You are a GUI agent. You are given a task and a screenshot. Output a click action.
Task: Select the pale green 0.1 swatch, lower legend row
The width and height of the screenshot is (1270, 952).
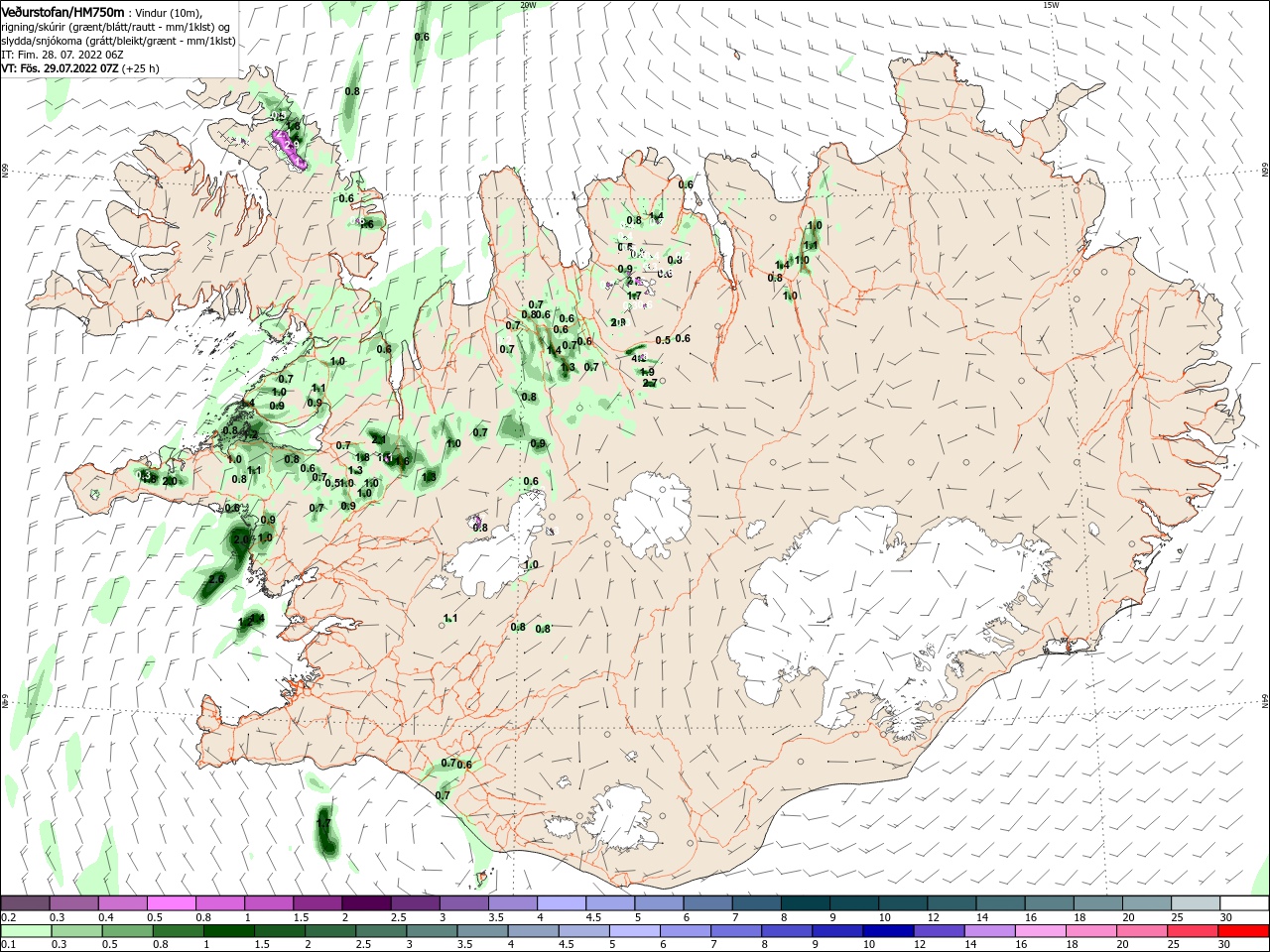26,931
